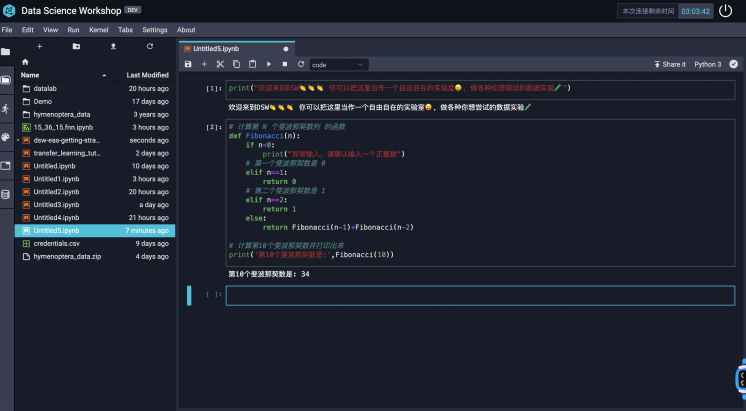Click the DEV badge next to title
This screenshot has width=746, height=411.
(x=133, y=10)
